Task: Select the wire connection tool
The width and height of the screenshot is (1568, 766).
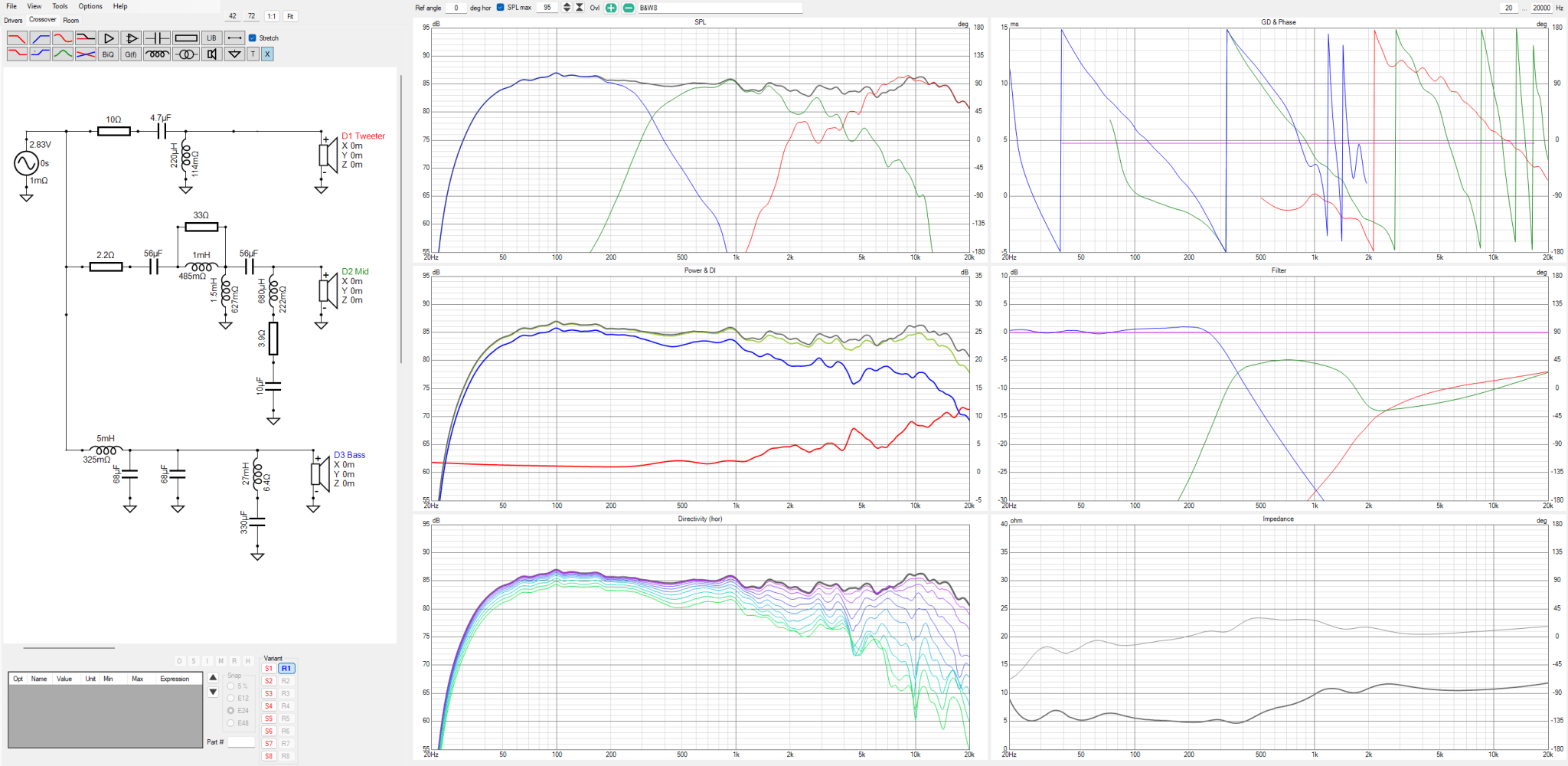Action: point(235,38)
